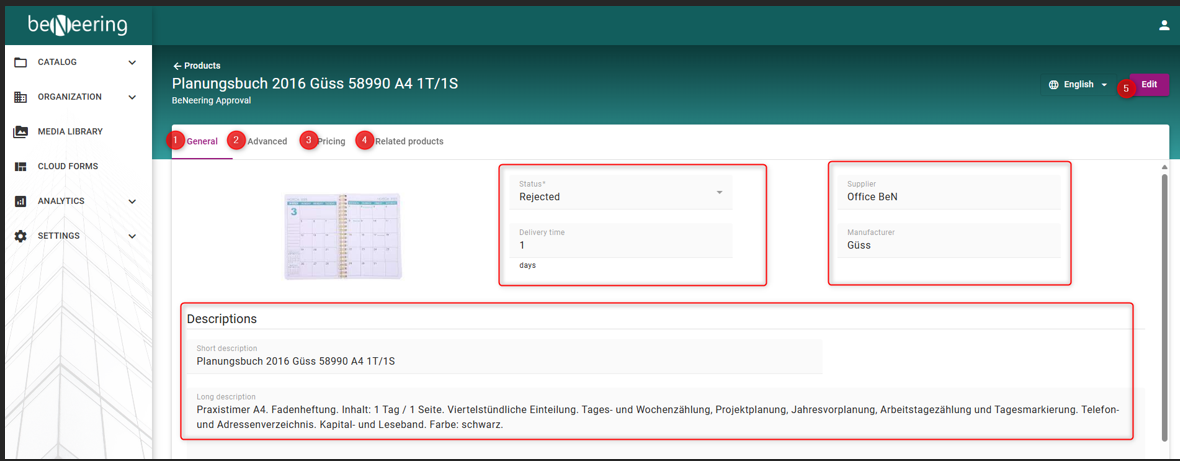Open the user account profile icon
The width and height of the screenshot is (1180, 461).
coord(1163,26)
